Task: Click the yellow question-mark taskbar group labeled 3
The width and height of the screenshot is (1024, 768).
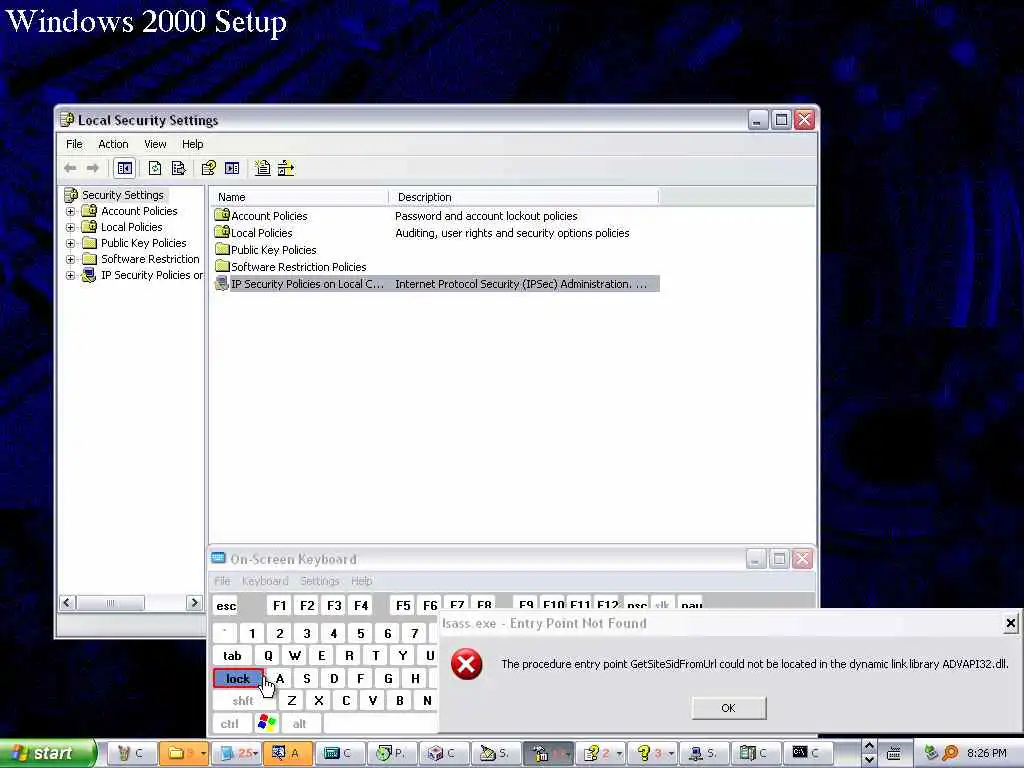Action: pyautogui.click(x=651, y=753)
